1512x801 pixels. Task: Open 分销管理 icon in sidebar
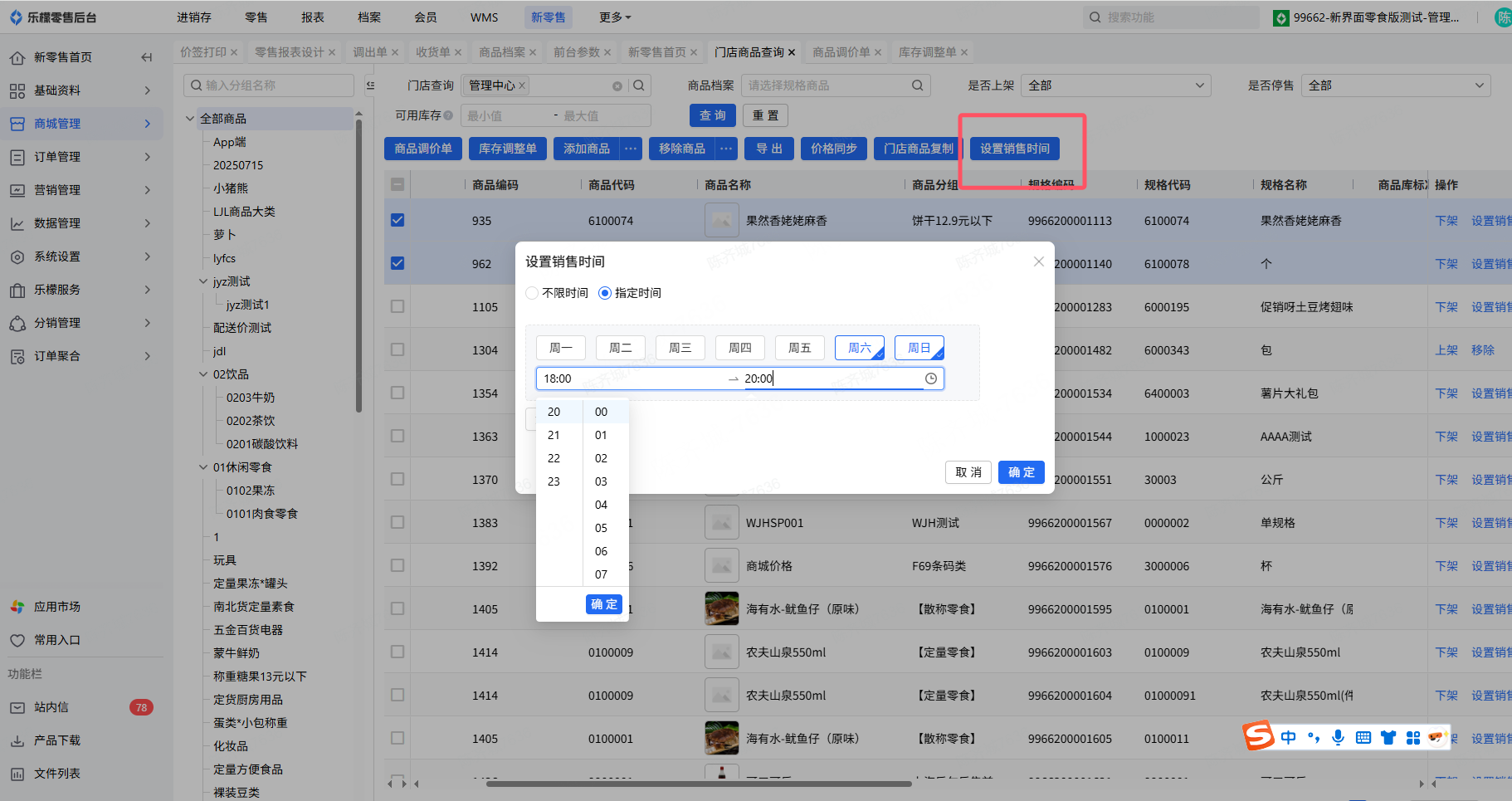[17, 323]
